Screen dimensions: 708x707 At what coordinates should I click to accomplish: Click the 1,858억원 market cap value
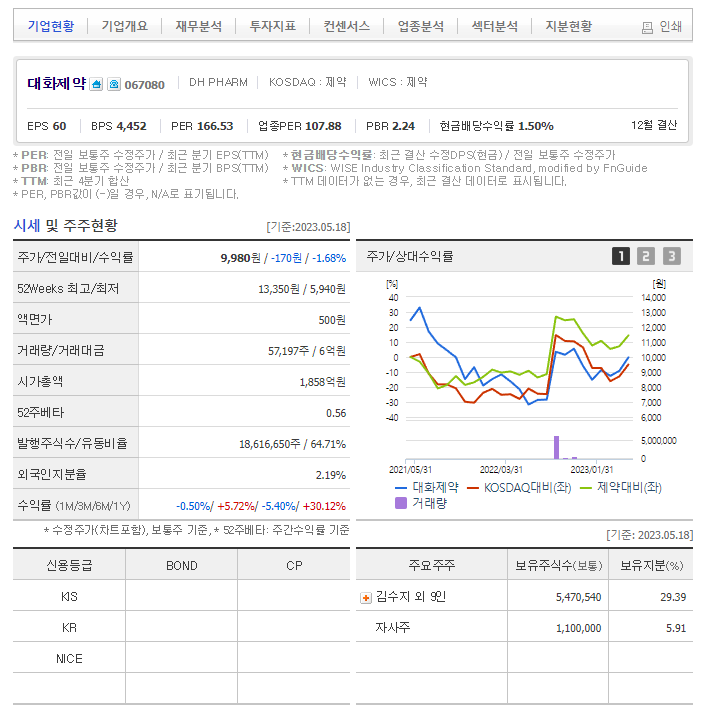tap(322, 382)
